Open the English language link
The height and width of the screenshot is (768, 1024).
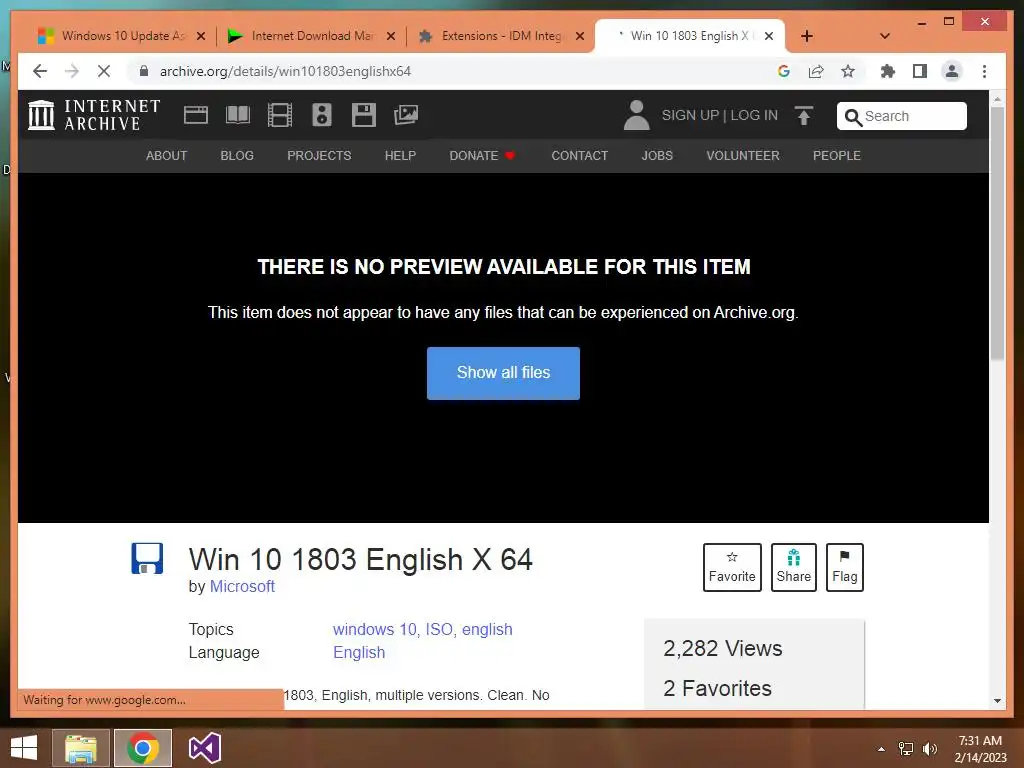359,652
